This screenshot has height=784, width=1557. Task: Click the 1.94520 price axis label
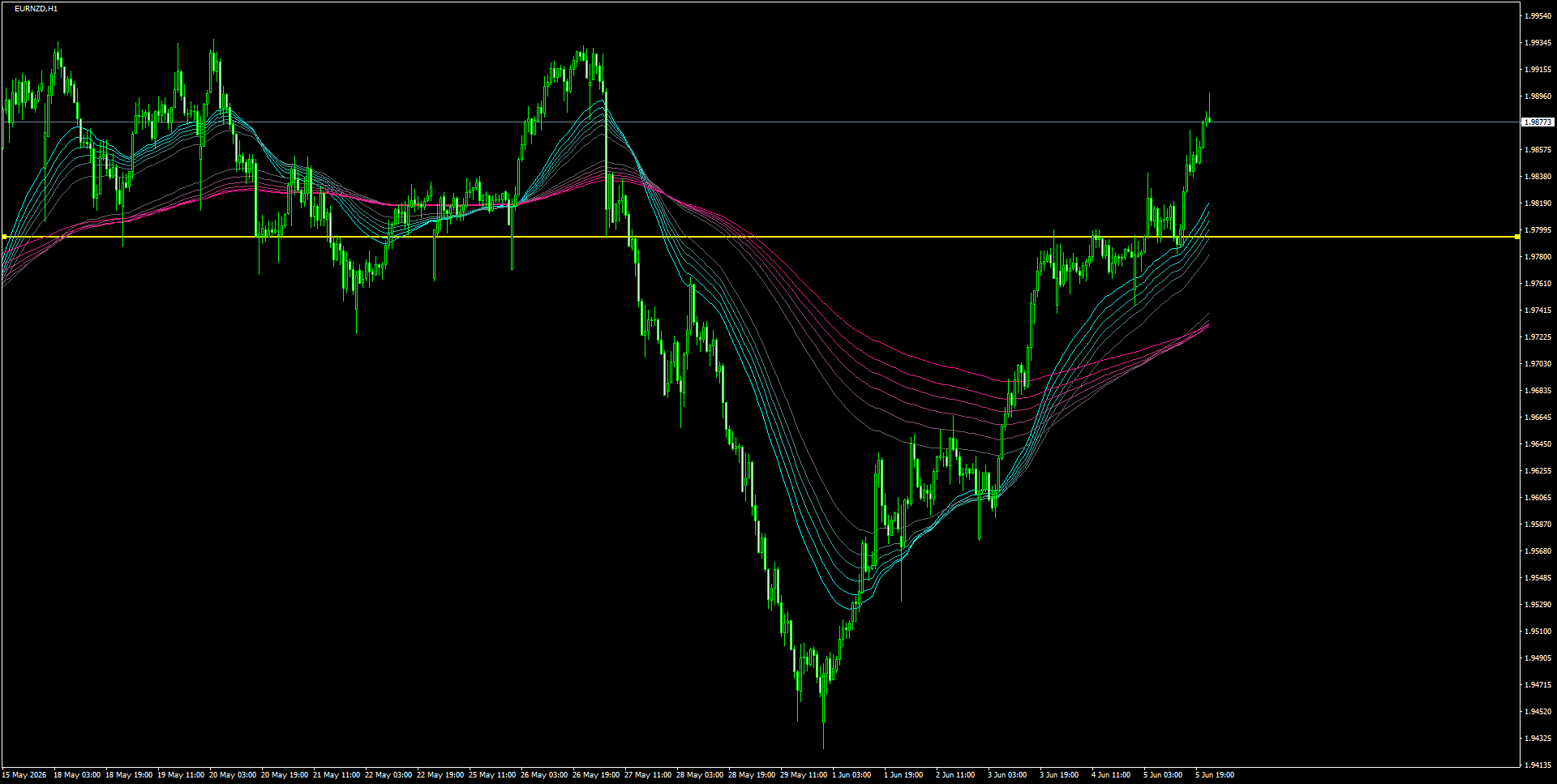(1538, 712)
